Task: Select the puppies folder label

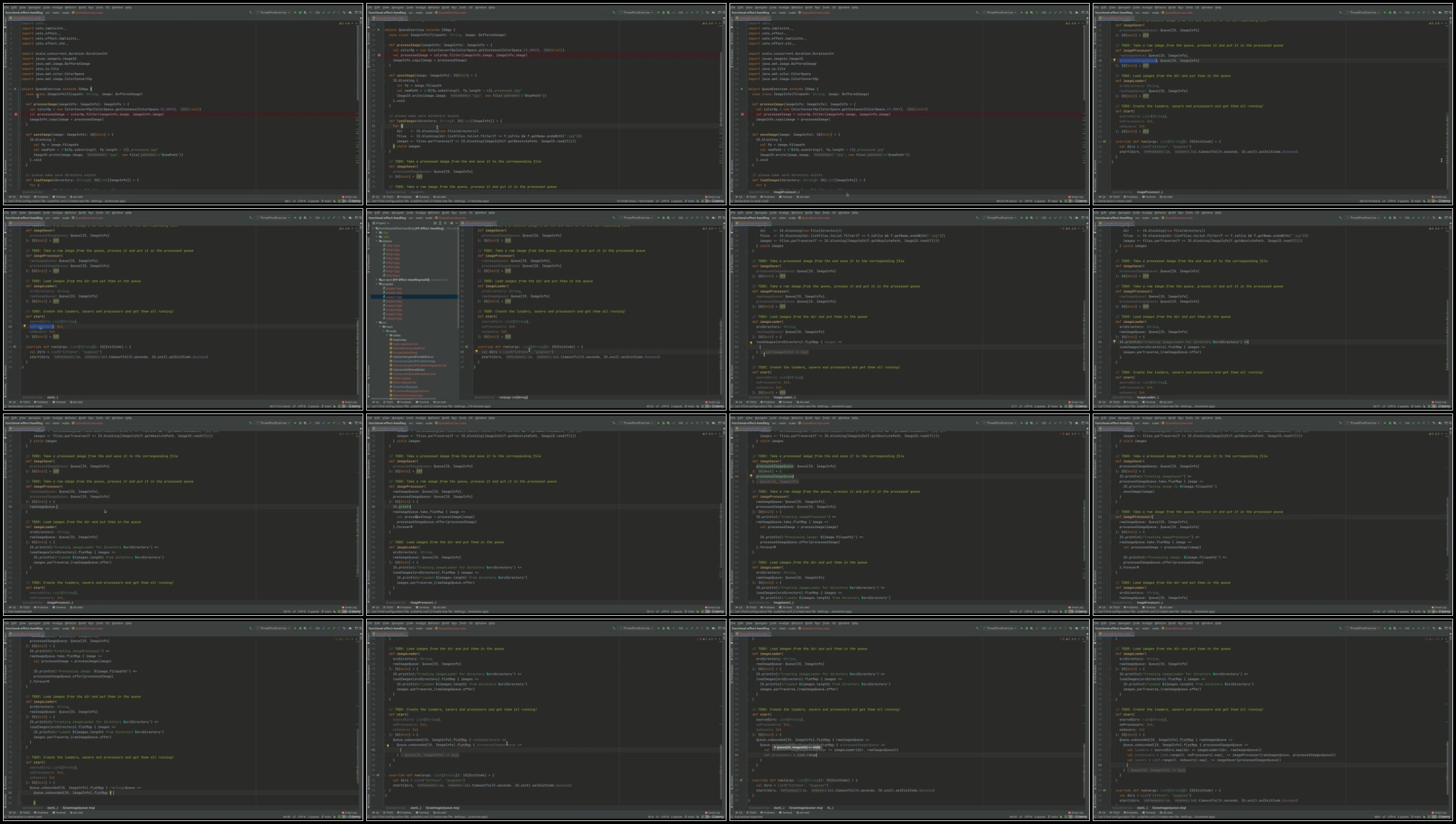Action: point(388,284)
